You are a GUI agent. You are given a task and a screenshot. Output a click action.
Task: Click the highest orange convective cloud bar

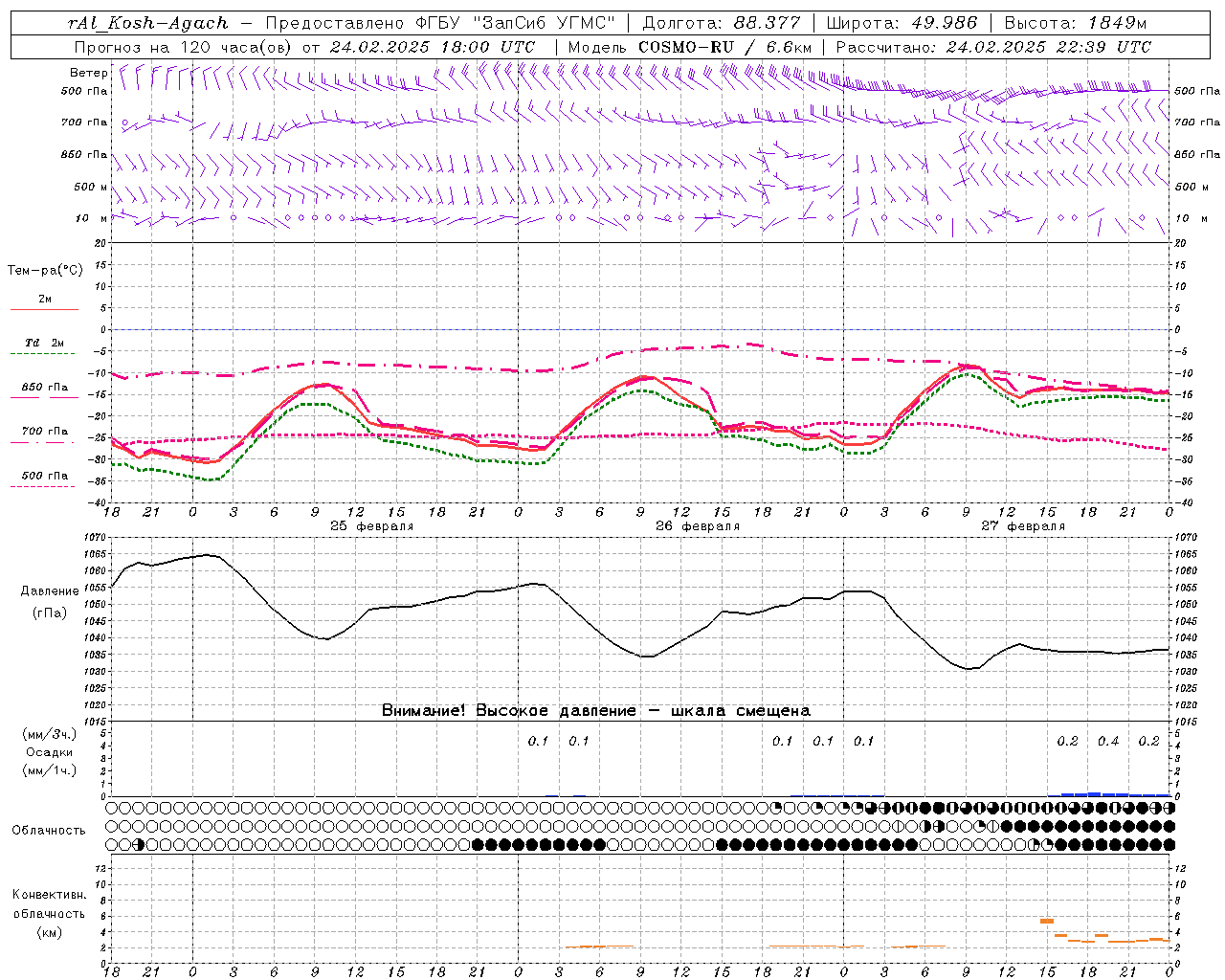point(1047,921)
